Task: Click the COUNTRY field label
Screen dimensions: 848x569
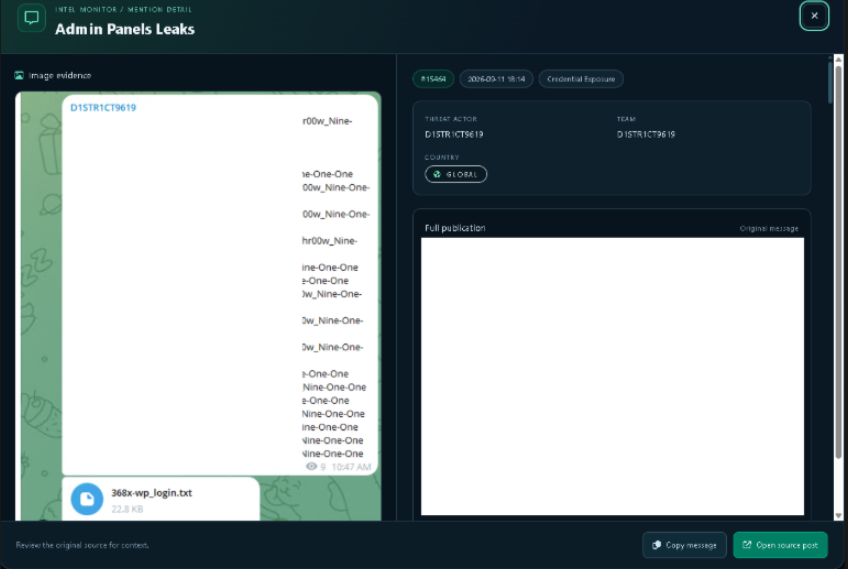Action: 442,157
